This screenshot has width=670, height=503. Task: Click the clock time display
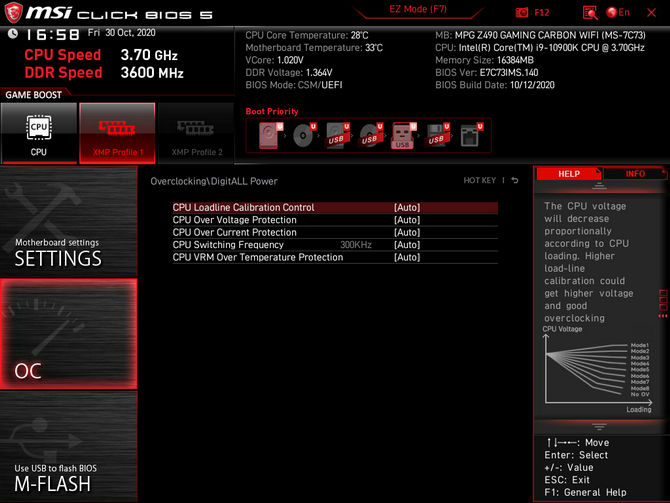tap(53, 35)
